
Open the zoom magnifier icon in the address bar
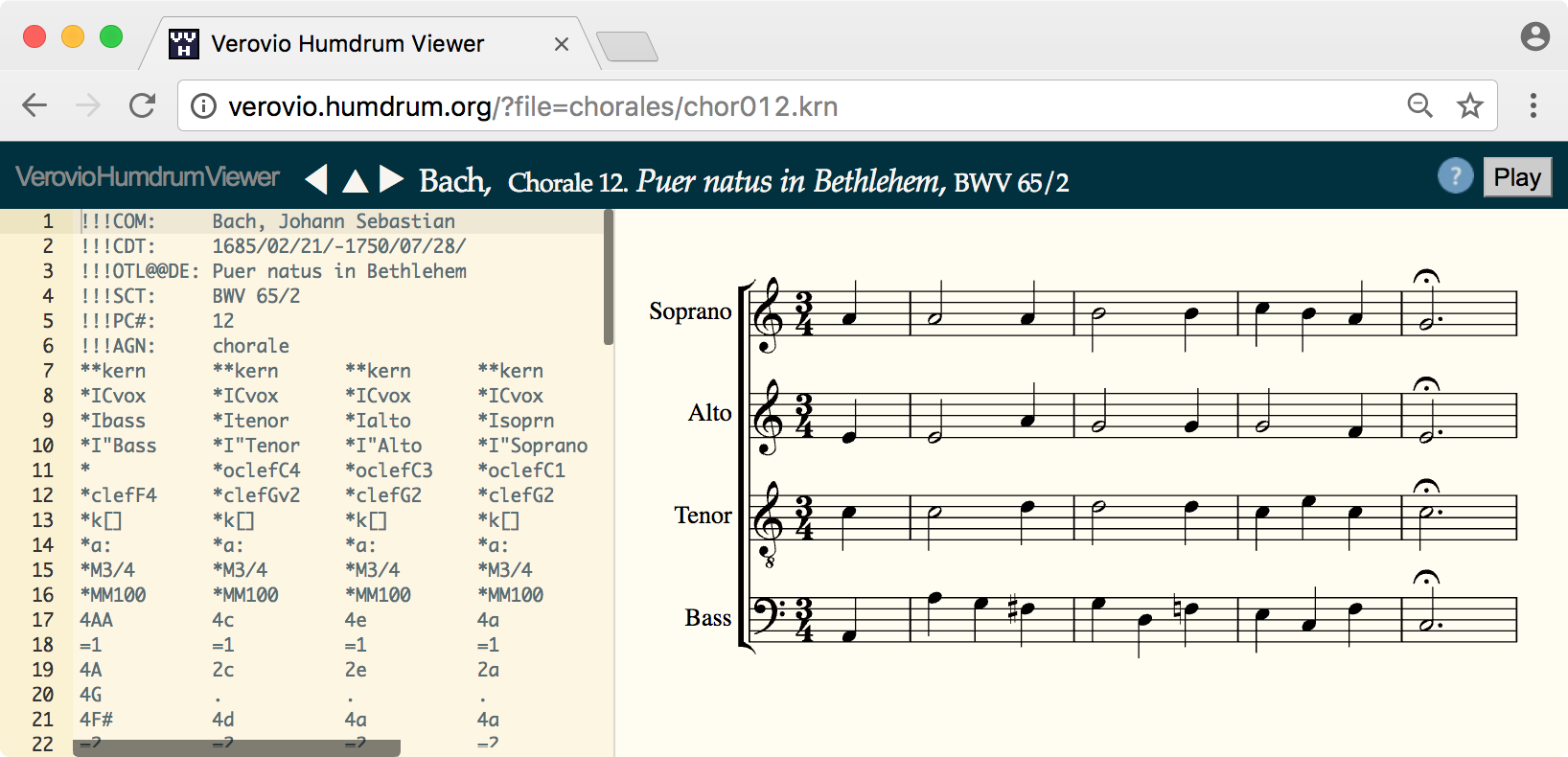click(1419, 105)
